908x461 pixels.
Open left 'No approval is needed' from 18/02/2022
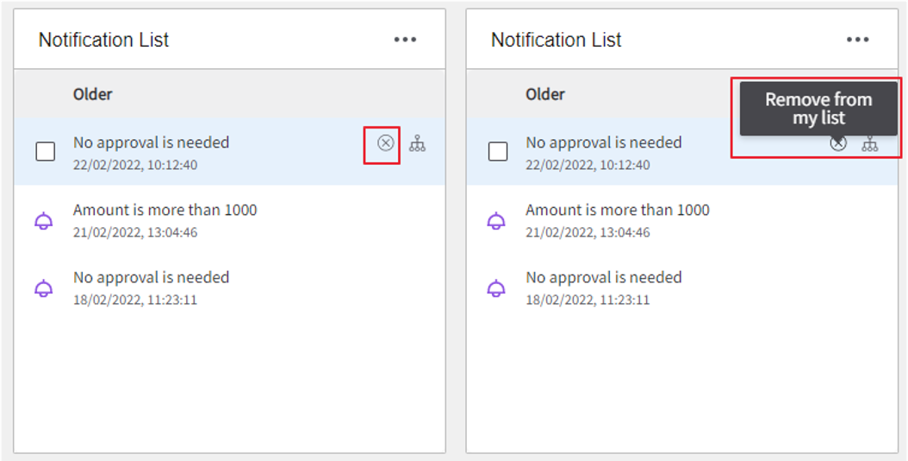pos(230,287)
